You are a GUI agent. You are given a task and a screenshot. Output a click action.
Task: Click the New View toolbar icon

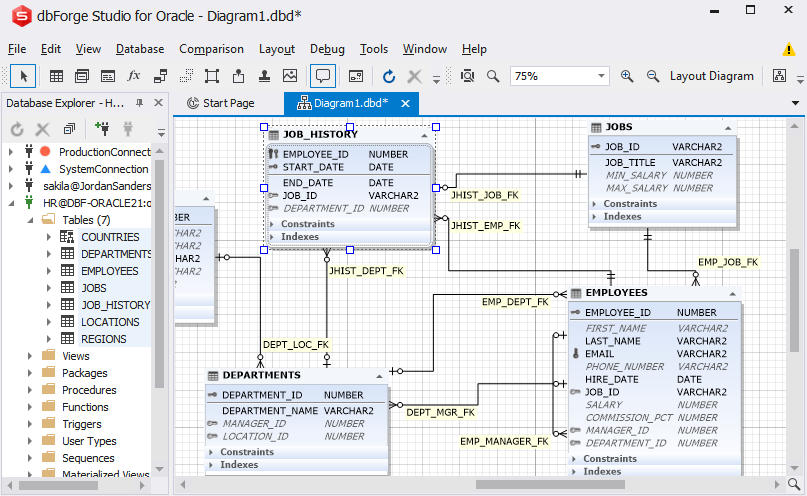pos(82,77)
